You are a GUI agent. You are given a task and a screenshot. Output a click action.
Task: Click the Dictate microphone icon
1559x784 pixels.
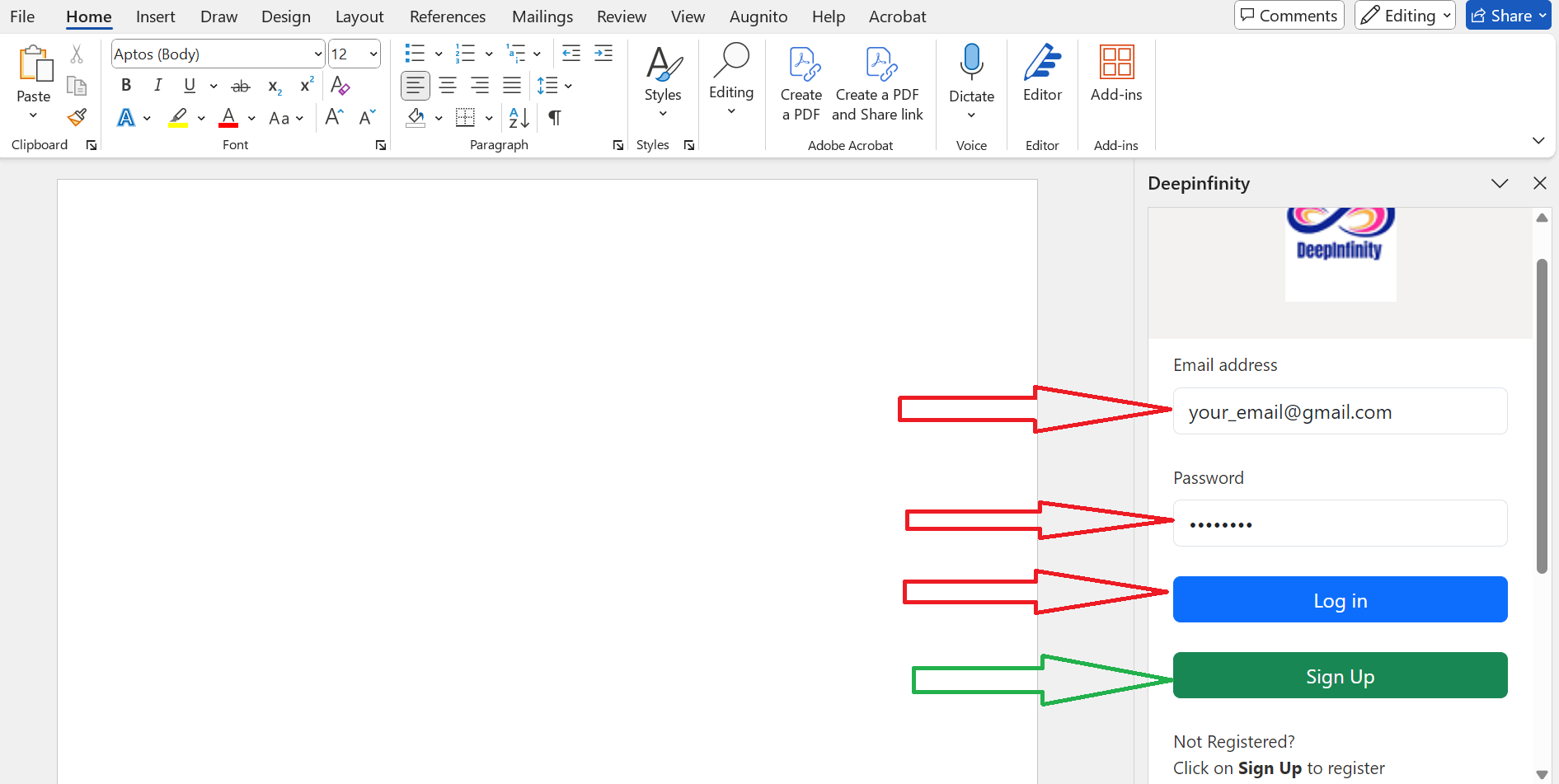[x=971, y=63]
